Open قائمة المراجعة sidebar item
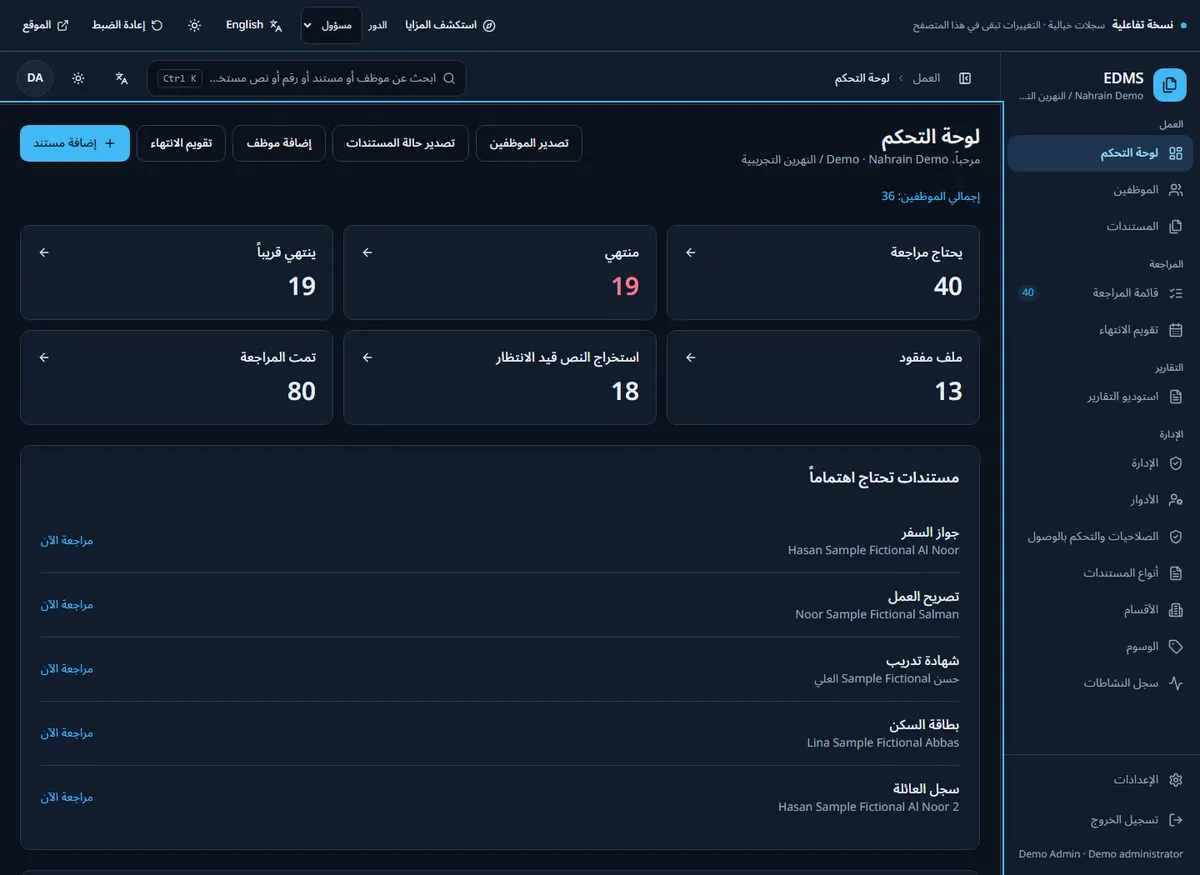The image size is (1200, 875). (x=1100, y=293)
